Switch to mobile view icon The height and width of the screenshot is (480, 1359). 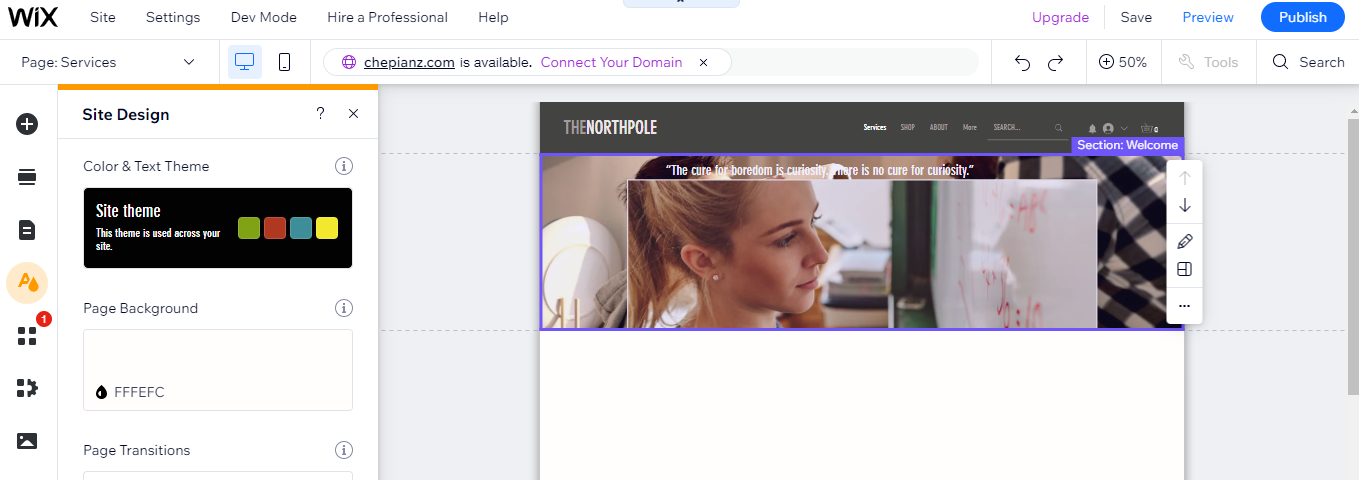click(x=284, y=62)
